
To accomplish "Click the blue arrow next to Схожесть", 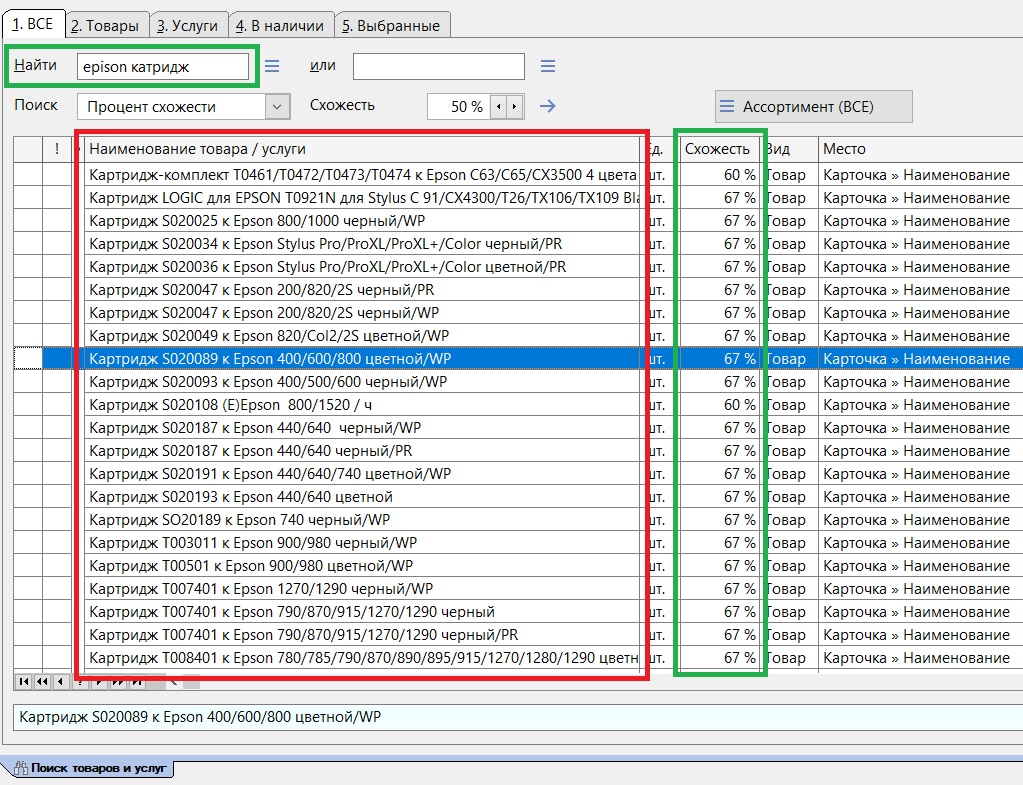I will [x=547, y=106].
